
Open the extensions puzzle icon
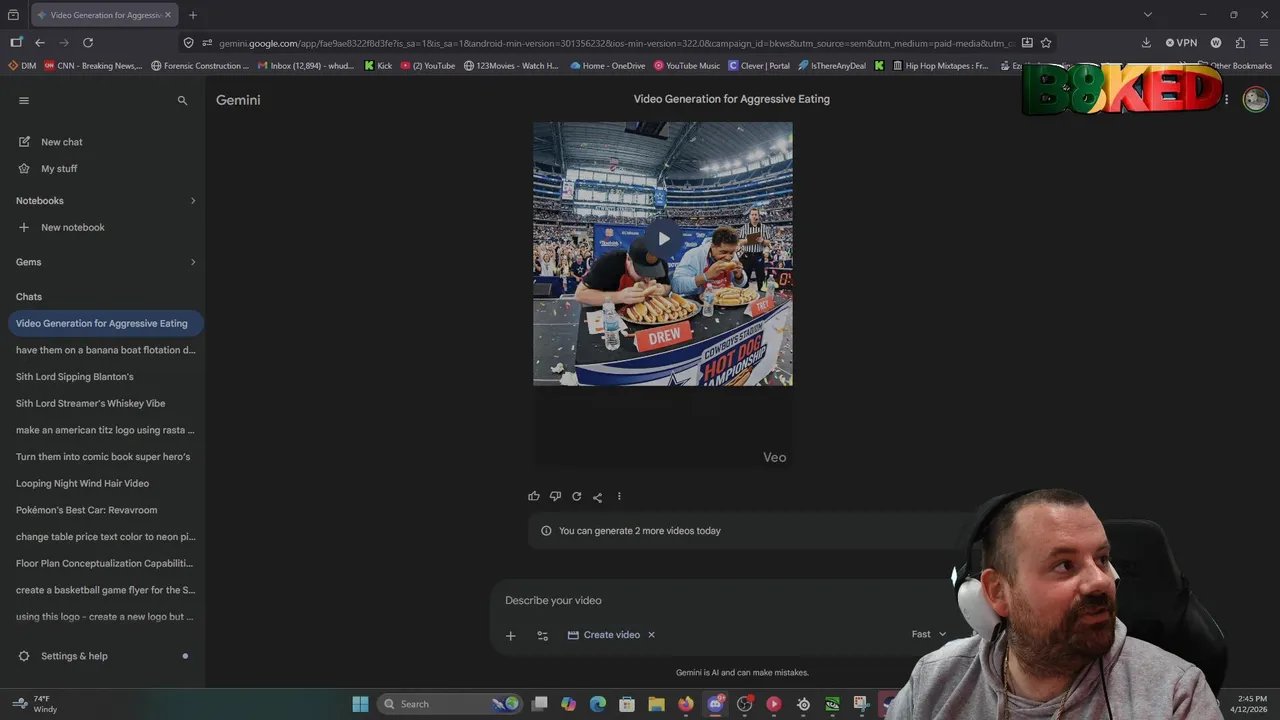[x=1240, y=43]
